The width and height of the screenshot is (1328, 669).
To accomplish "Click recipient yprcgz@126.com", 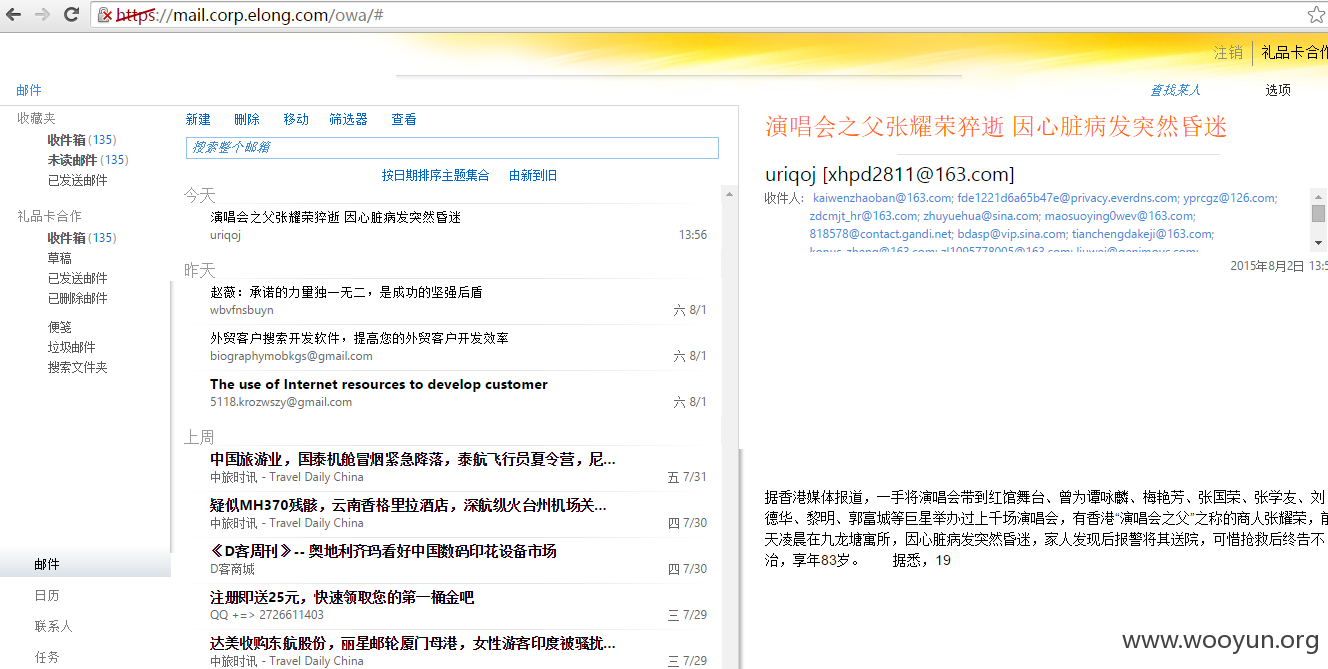I will (x=1229, y=198).
